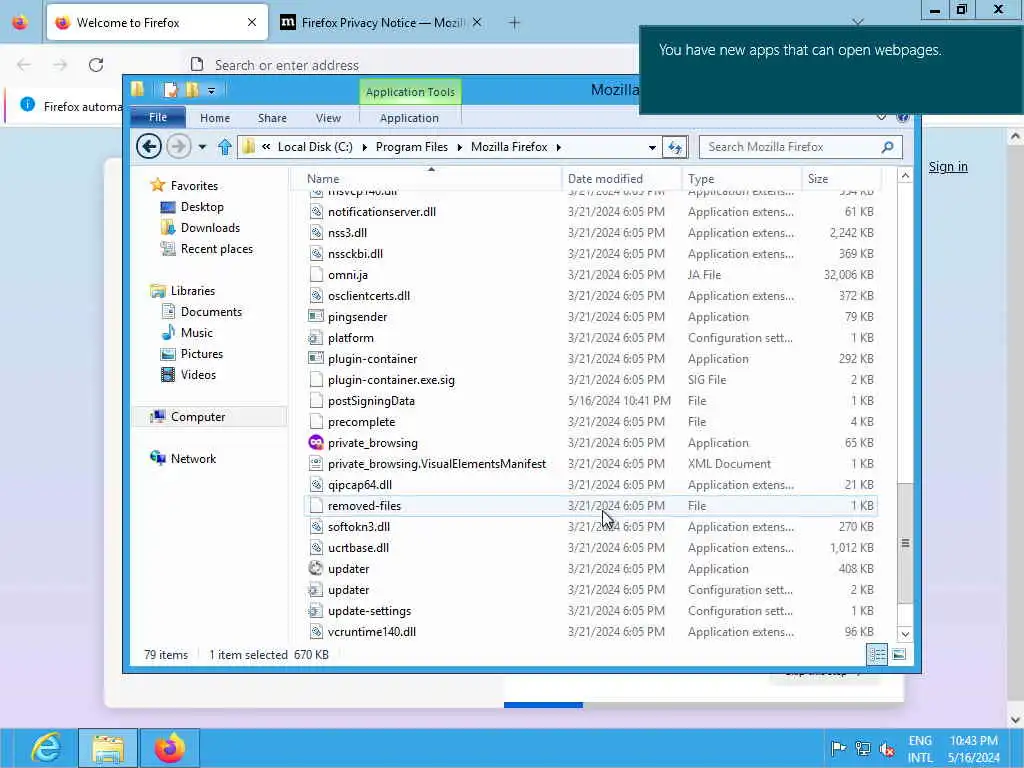The height and width of the screenshot is (768, 1024).
Task: Expand the chevron after Local Disk (C:)
Action: 364,148
